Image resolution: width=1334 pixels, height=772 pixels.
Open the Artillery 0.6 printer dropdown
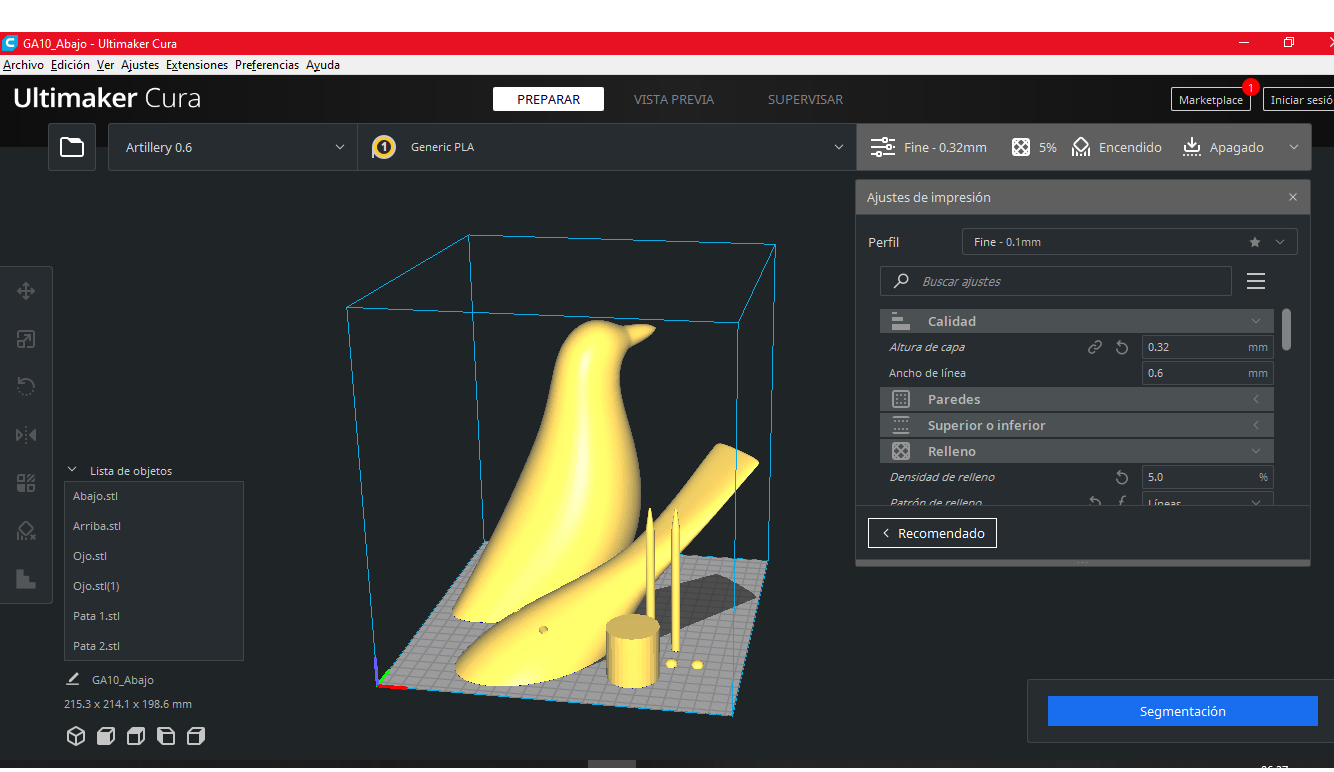232,147
